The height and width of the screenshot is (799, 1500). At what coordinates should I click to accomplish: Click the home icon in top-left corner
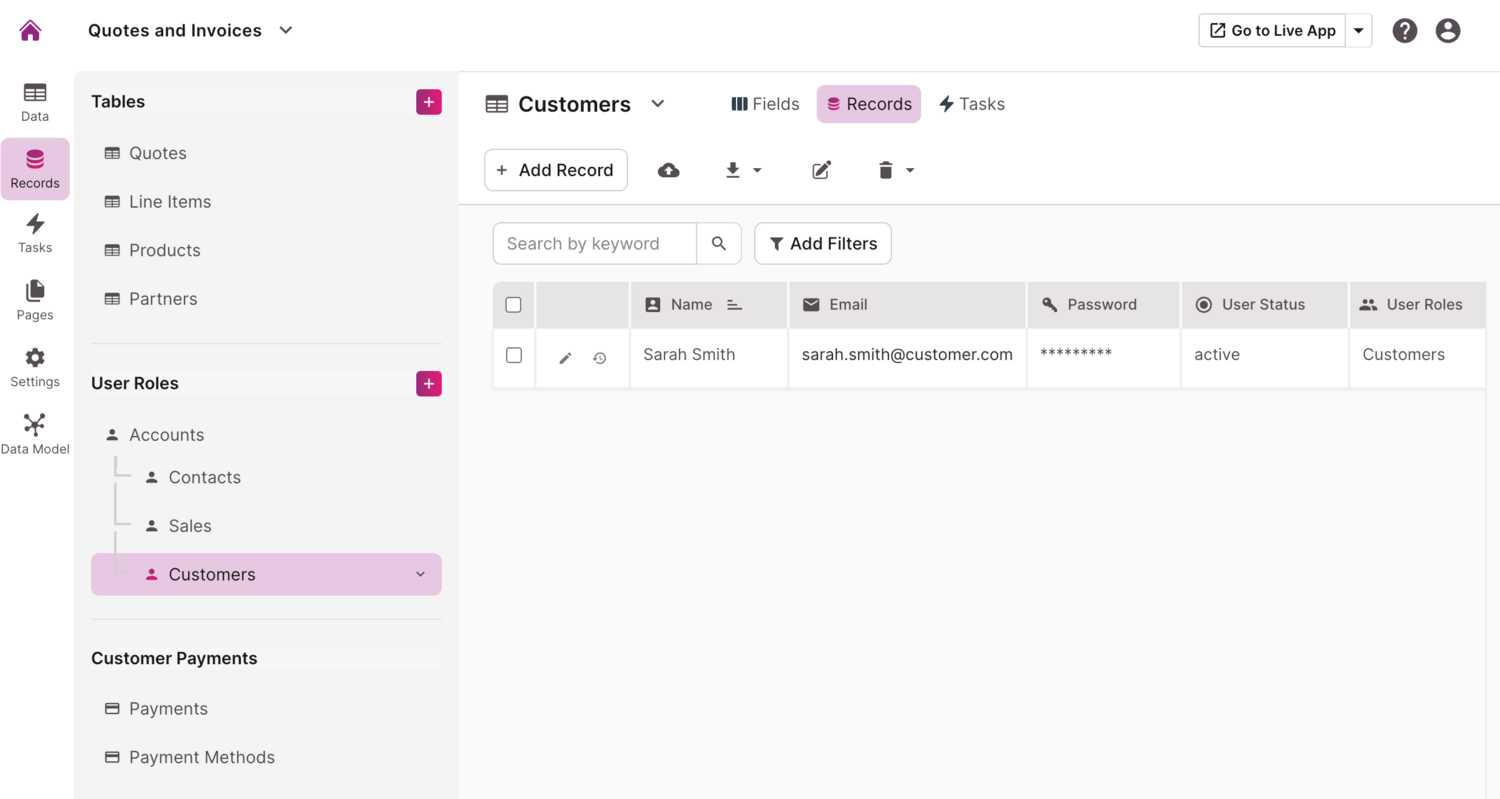pos(31,31)
